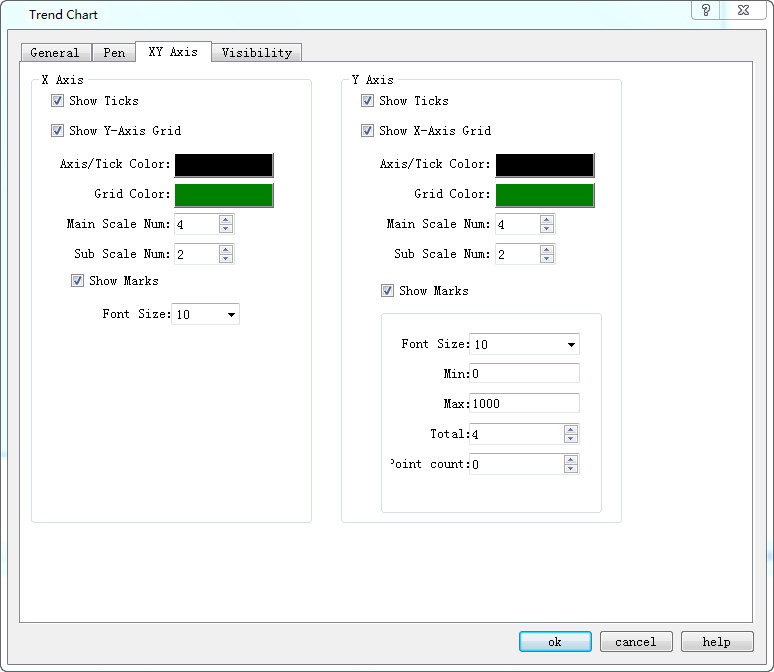This screenshot has height=672, width=774.
Task: Decrease X Axis Sub Scale Num
Action: tap(226, 259)
